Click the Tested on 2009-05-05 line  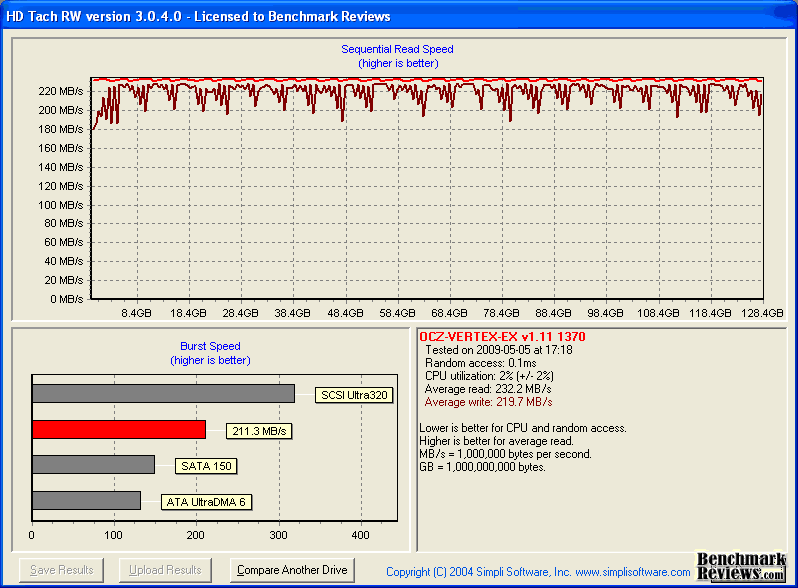tap(499, 350)
